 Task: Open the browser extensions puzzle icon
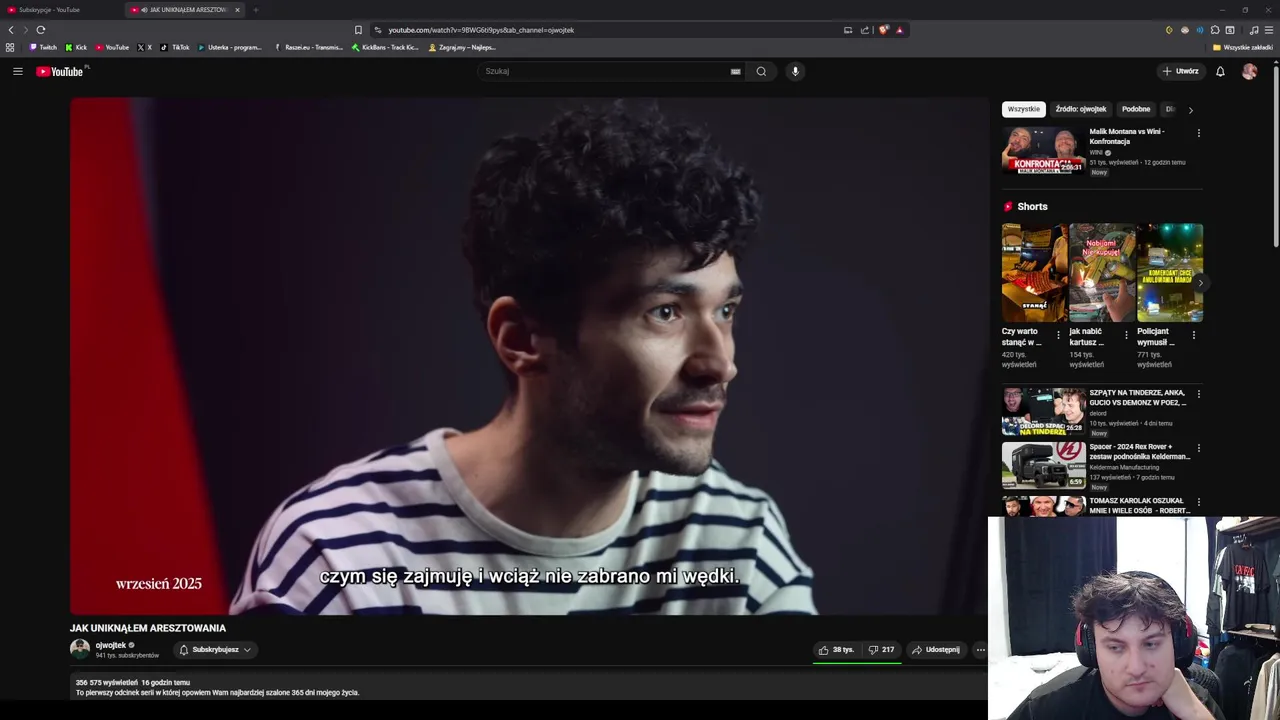[x=1215, y=30]
